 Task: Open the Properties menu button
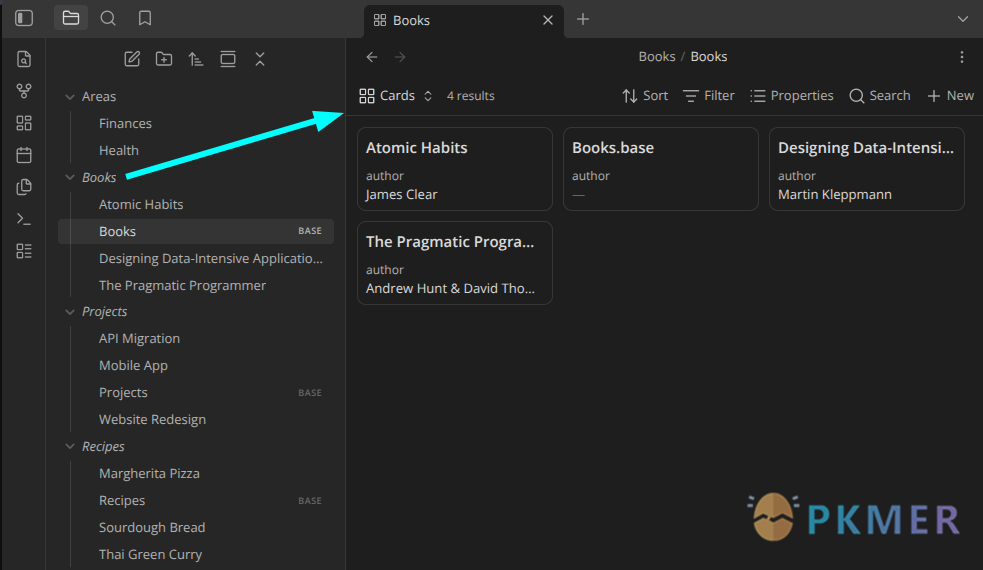(x=792, y=96)
